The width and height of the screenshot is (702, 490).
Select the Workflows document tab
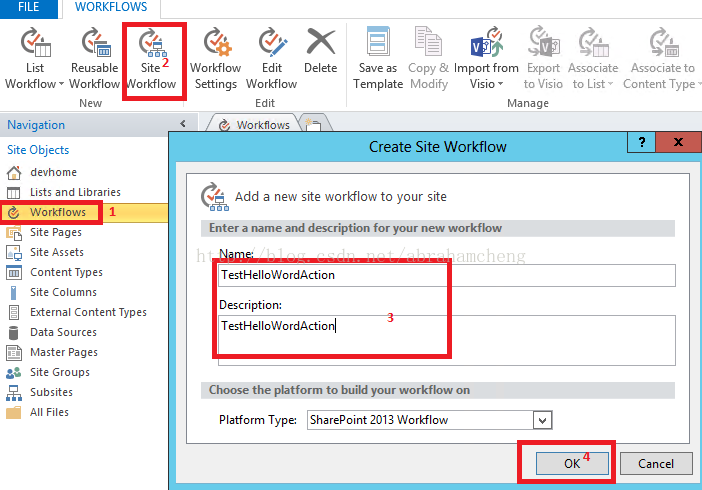tap(254, 125)
